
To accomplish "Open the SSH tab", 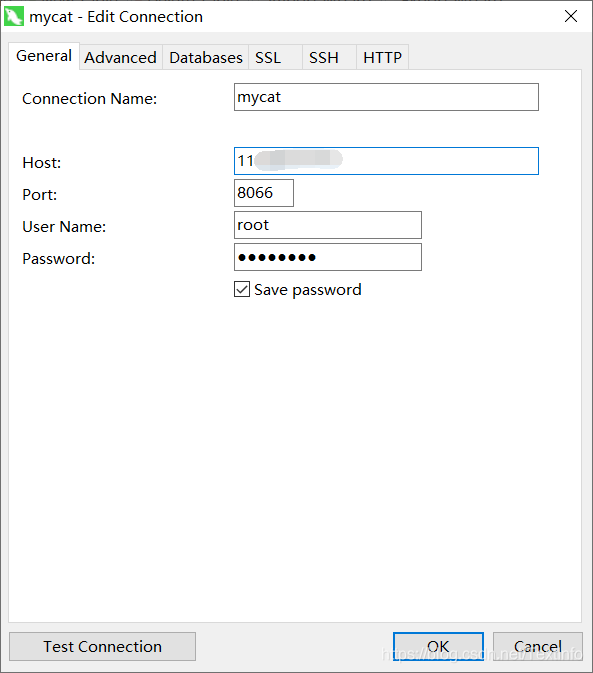I will 330,57.
